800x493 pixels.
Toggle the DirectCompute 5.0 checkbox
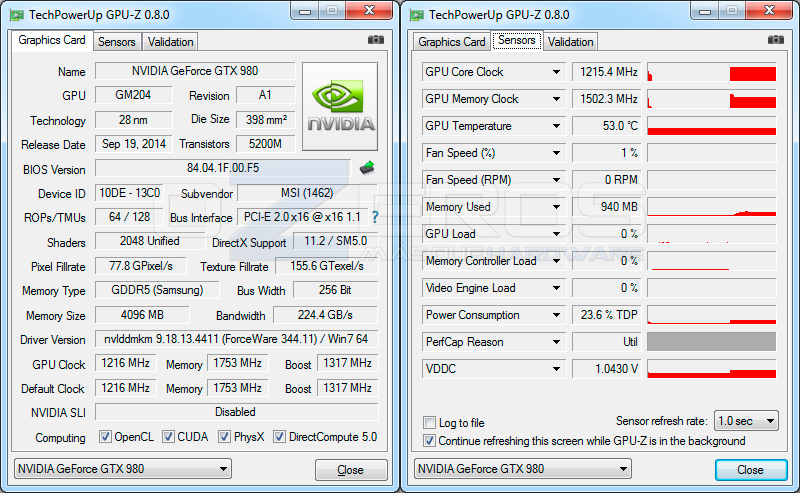pos(279,437)
